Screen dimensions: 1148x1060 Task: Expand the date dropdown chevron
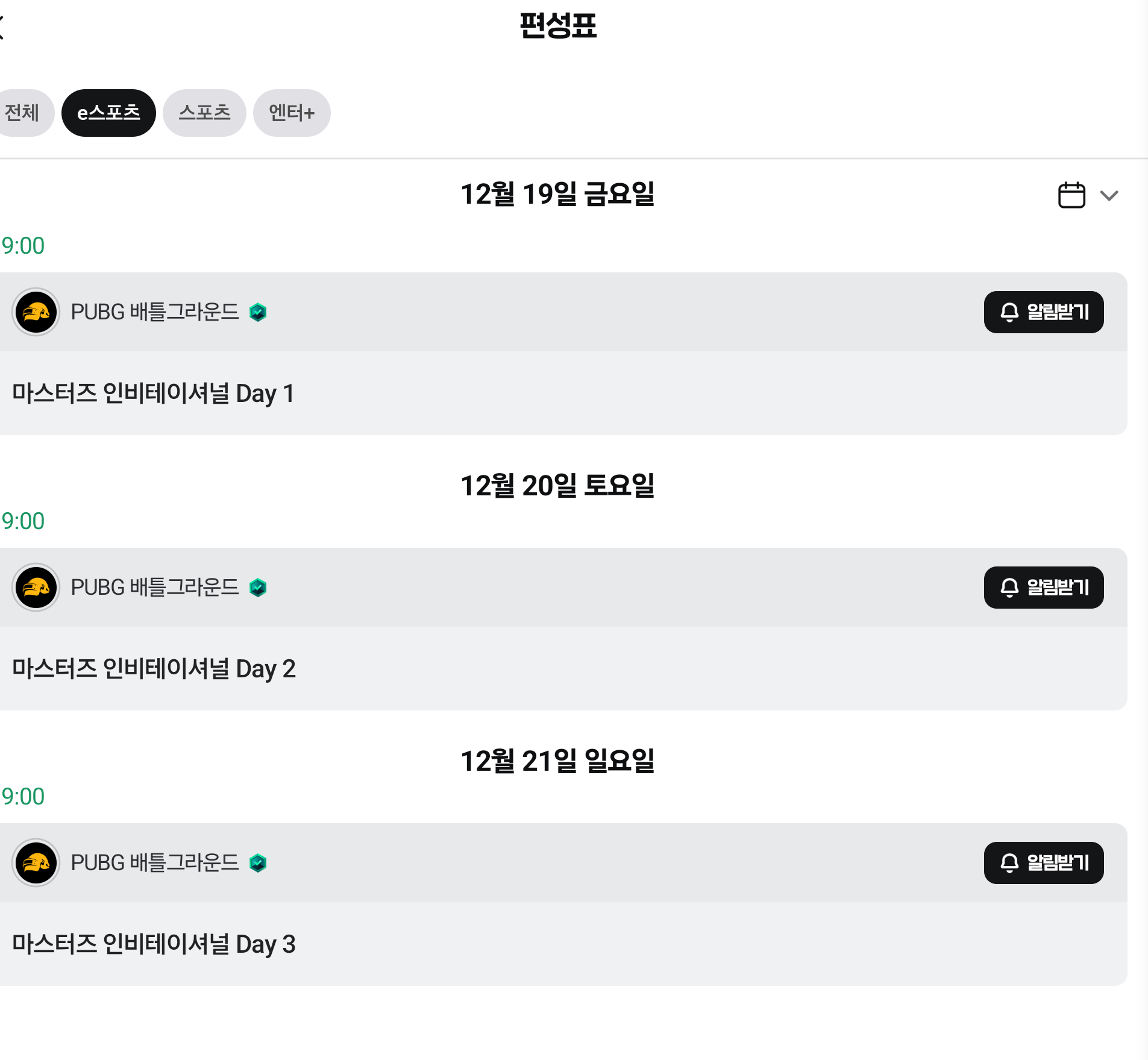pos(1109,195)
